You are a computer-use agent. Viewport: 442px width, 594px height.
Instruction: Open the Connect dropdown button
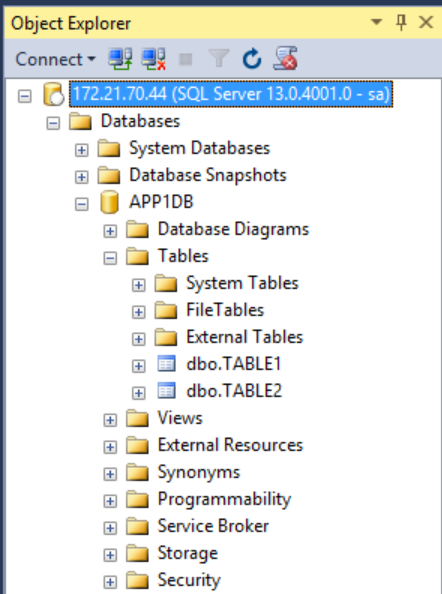point(55,59)
